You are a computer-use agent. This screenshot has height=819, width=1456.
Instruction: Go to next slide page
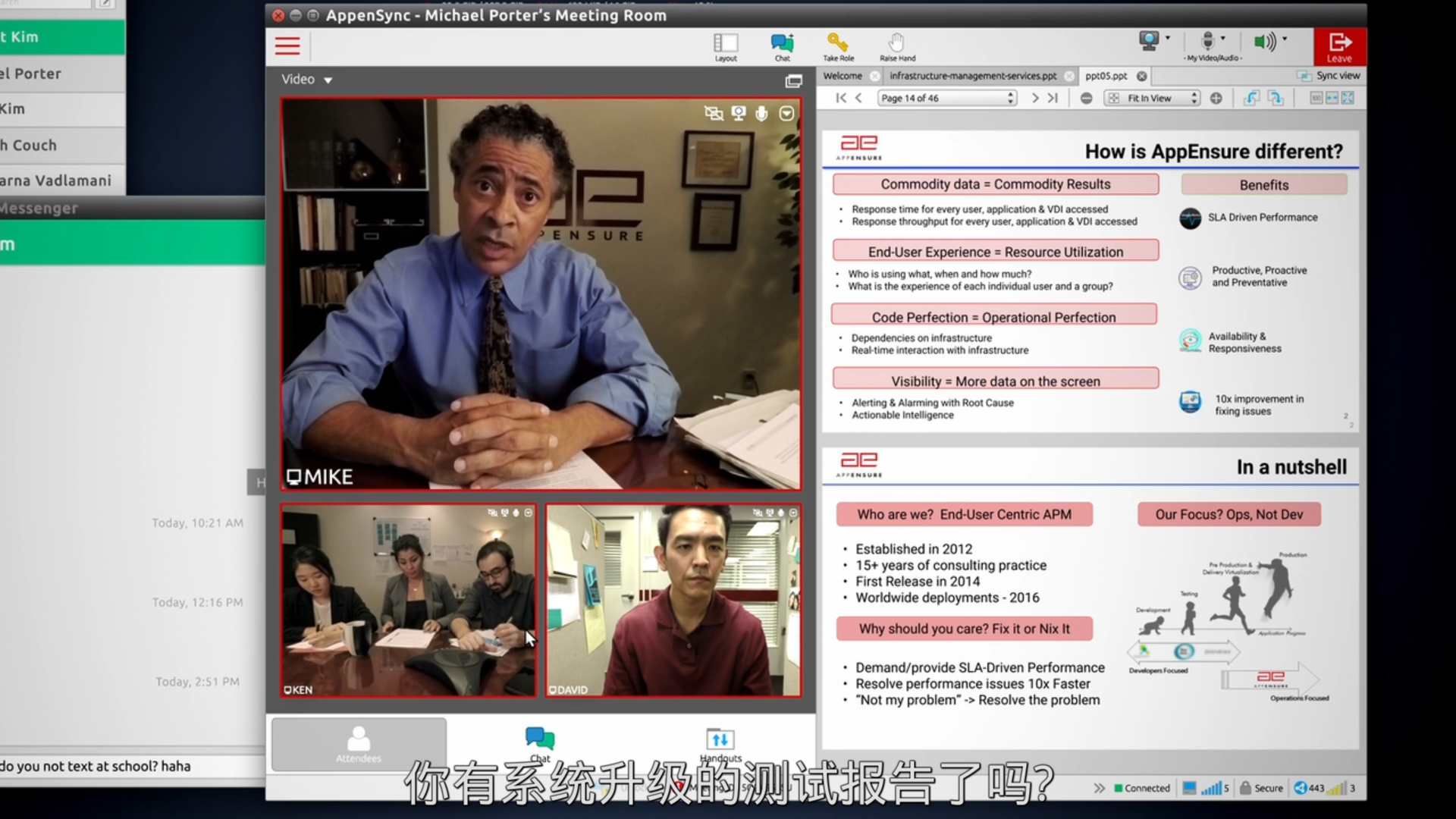1034,98
